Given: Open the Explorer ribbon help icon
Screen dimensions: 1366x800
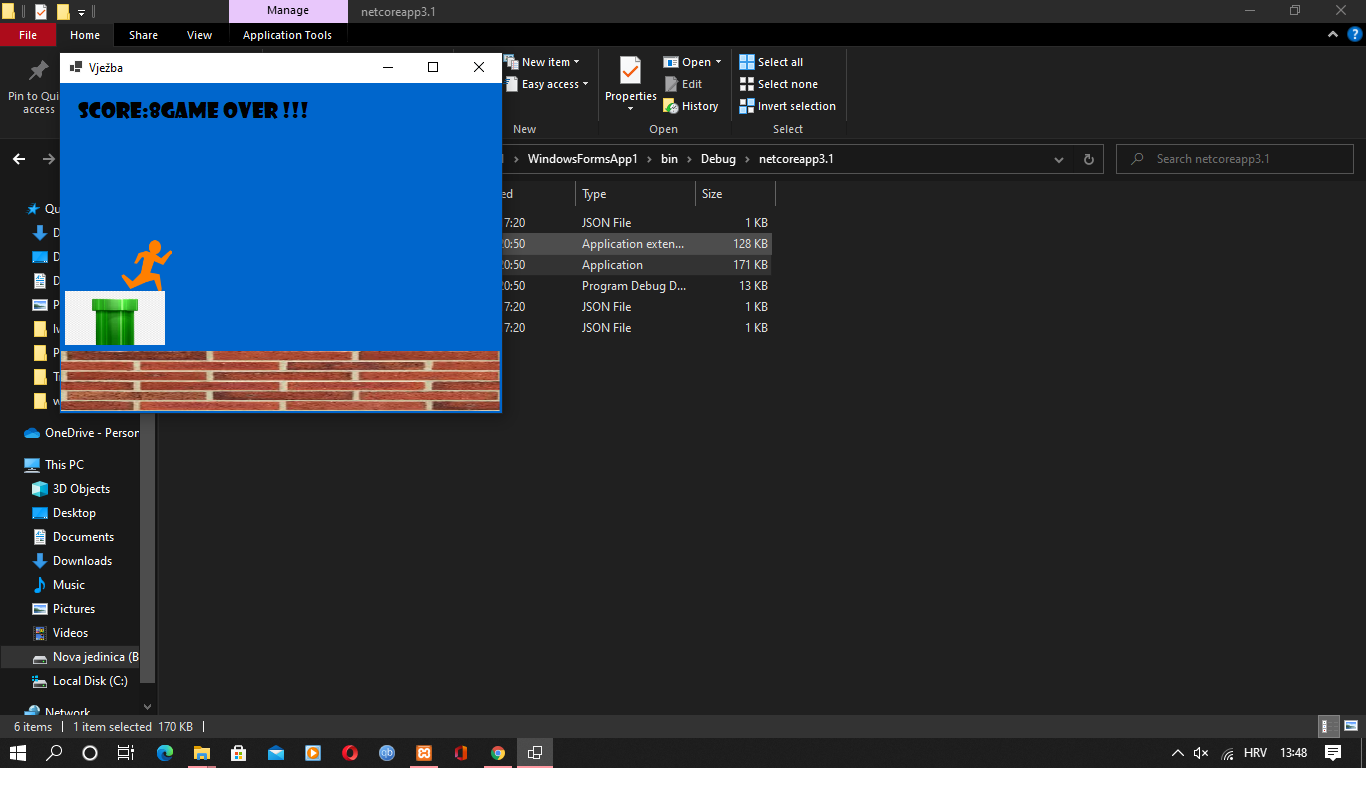Looking at the screenshot, I should tap(1354, 34).
